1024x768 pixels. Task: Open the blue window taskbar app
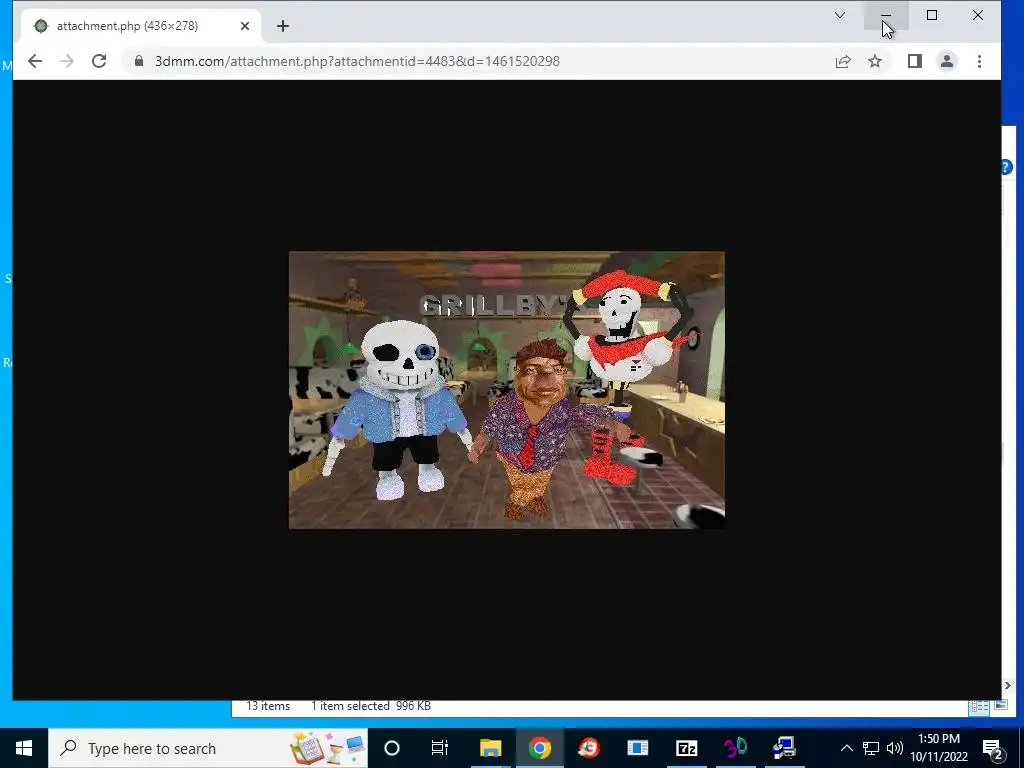637,748
